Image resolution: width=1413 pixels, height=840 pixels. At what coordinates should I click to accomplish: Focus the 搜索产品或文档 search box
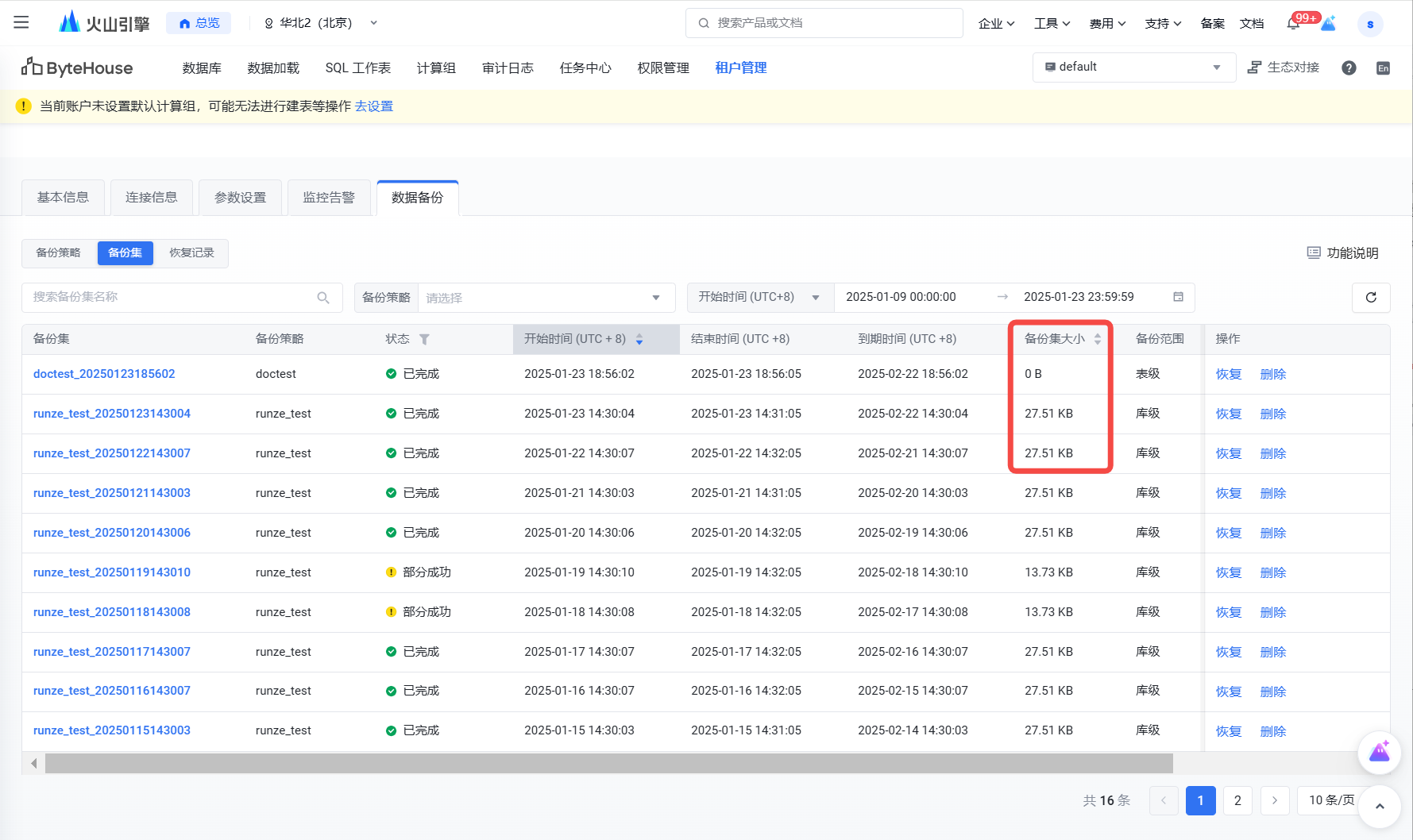coord(824,23)
